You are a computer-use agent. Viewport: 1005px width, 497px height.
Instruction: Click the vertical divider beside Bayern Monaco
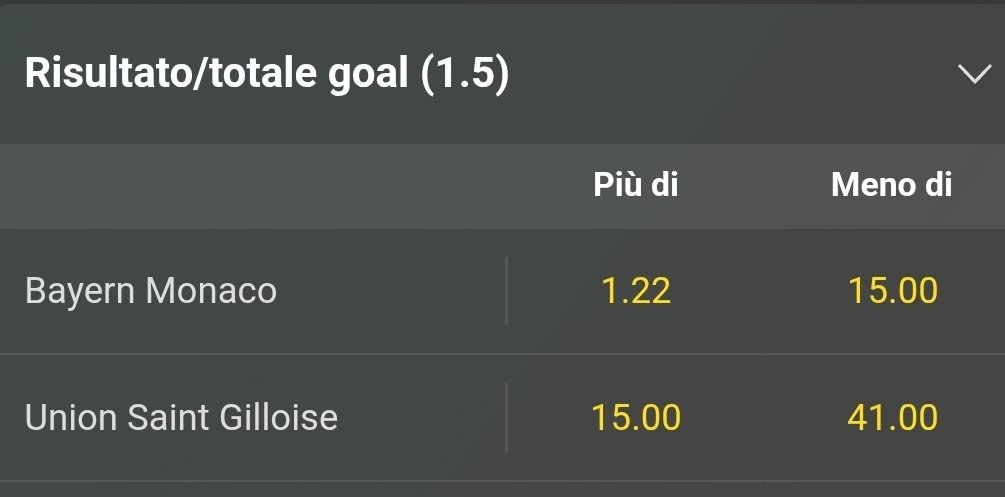pyautogui.click(x=506, y=291)
